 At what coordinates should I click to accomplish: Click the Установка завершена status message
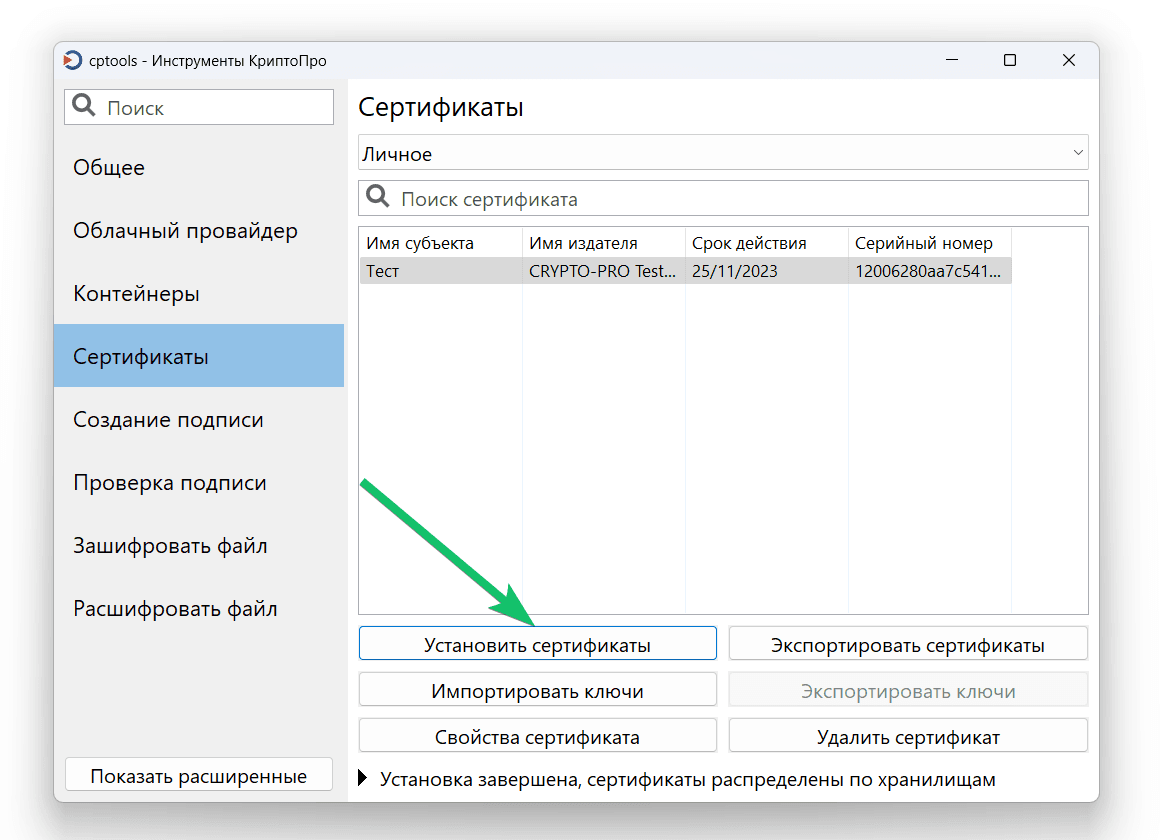687,779
